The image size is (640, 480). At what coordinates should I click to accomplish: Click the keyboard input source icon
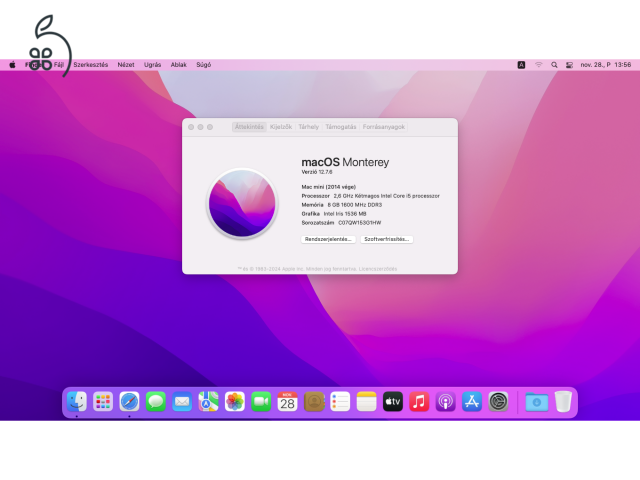tap(521, 64)
